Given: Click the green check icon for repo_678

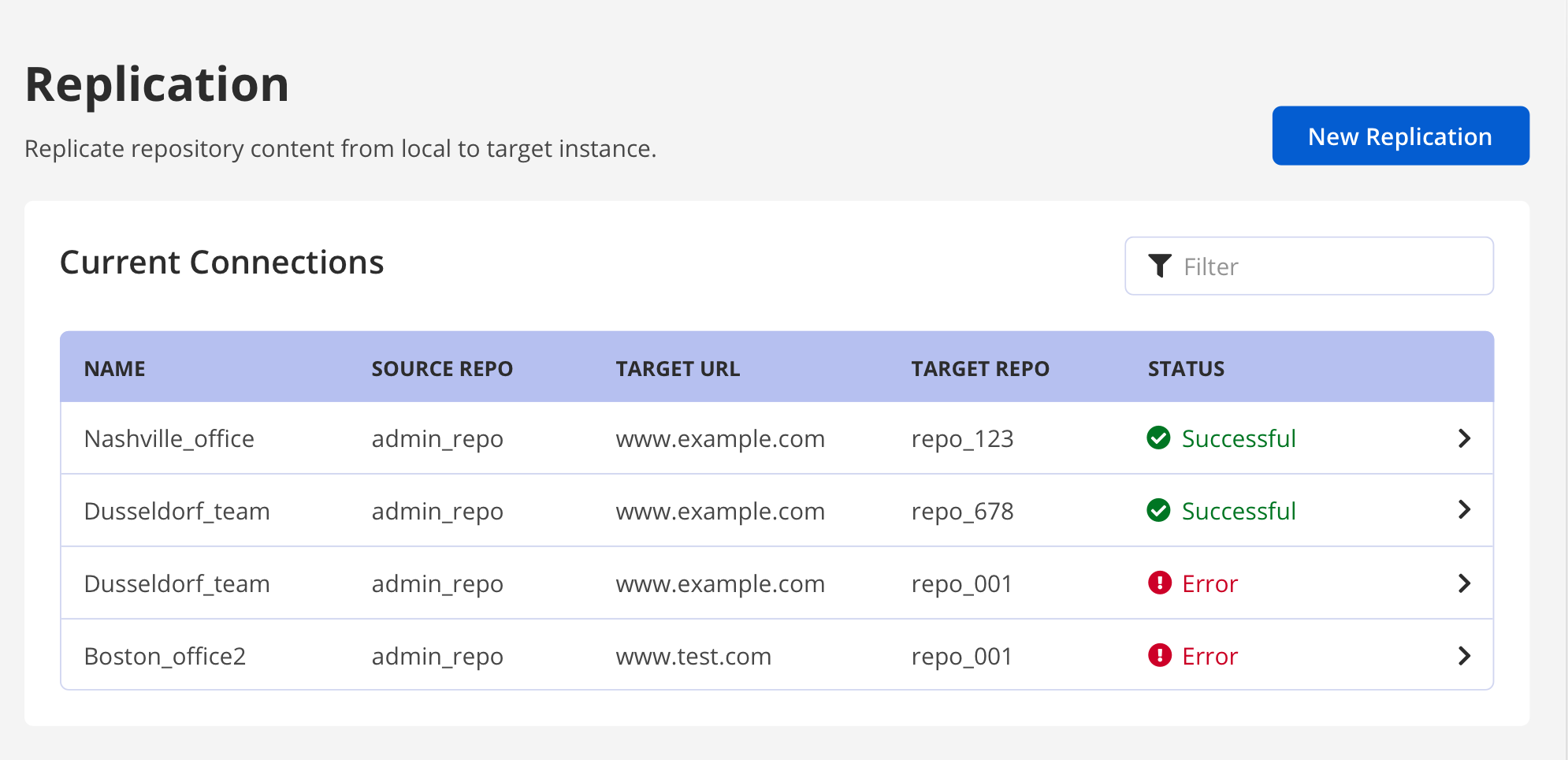Looking at the screenshot, I should point(1158,510).
